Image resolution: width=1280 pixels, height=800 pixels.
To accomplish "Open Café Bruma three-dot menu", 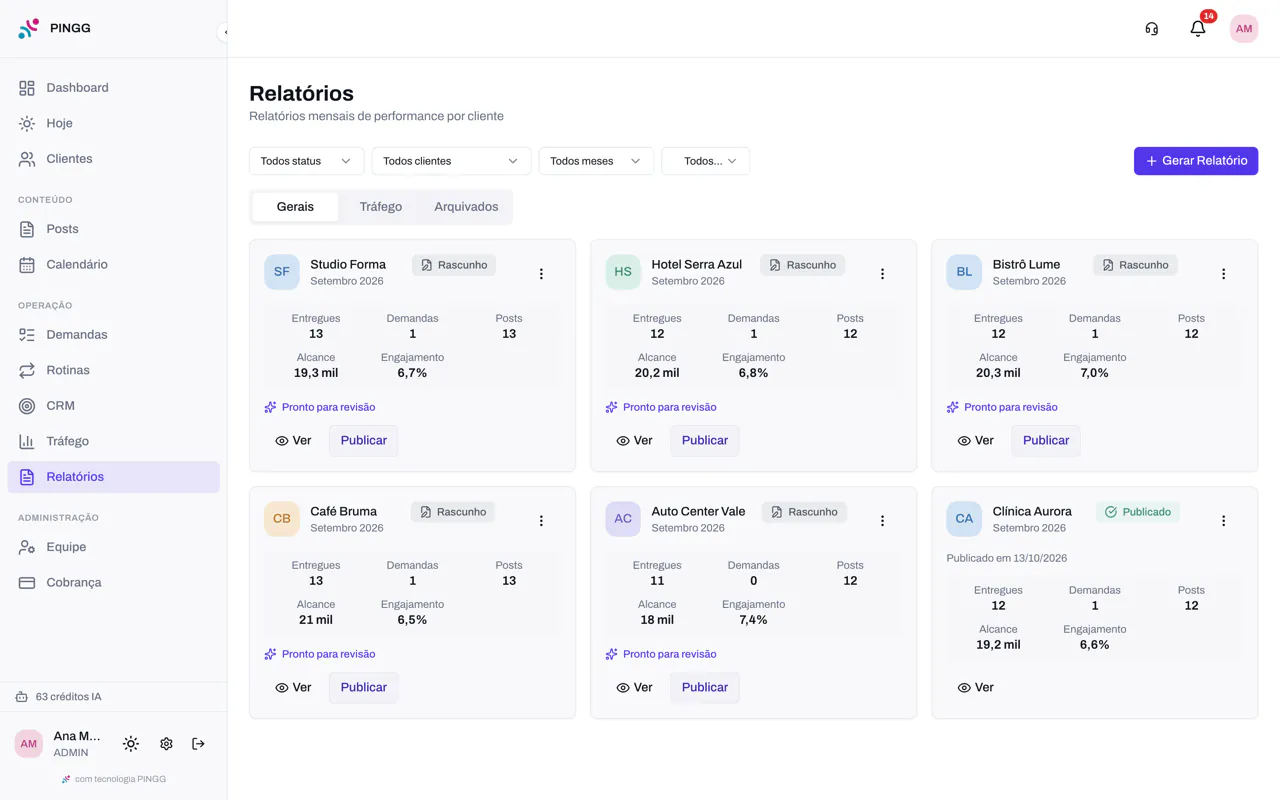I will click(x=541, y=520).
